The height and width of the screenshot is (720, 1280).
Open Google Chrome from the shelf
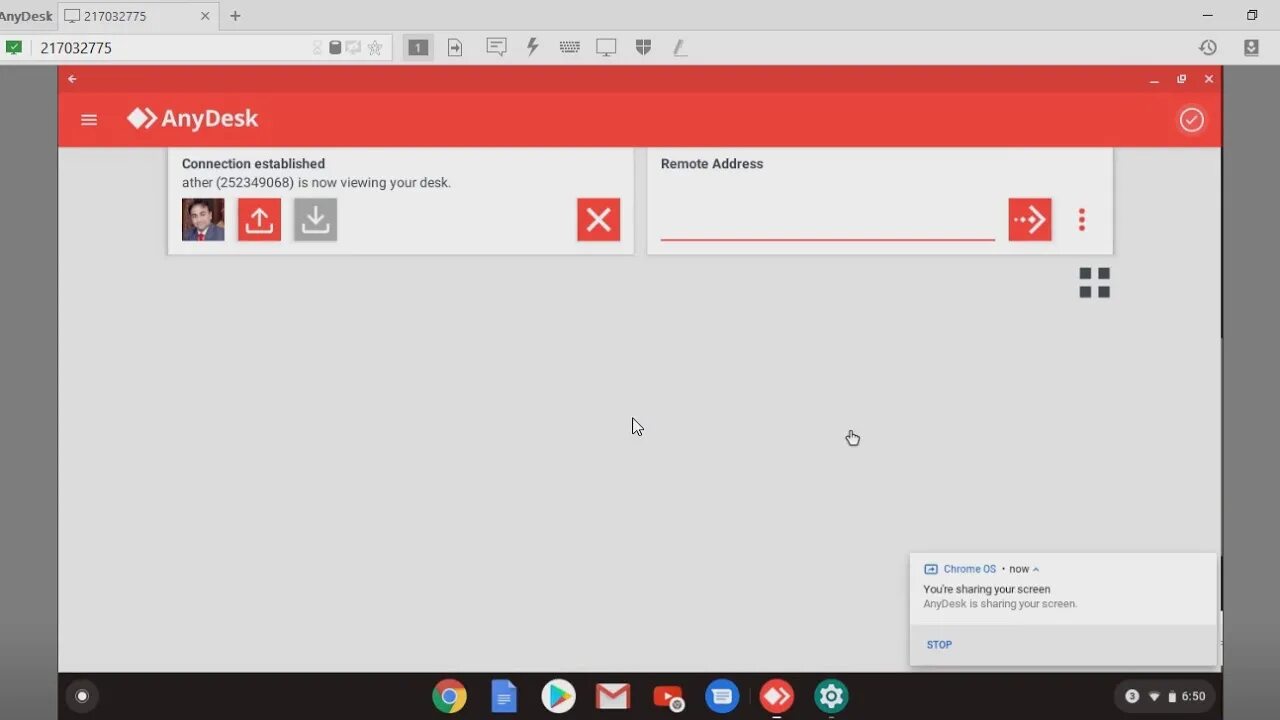(x=449, y=696)
